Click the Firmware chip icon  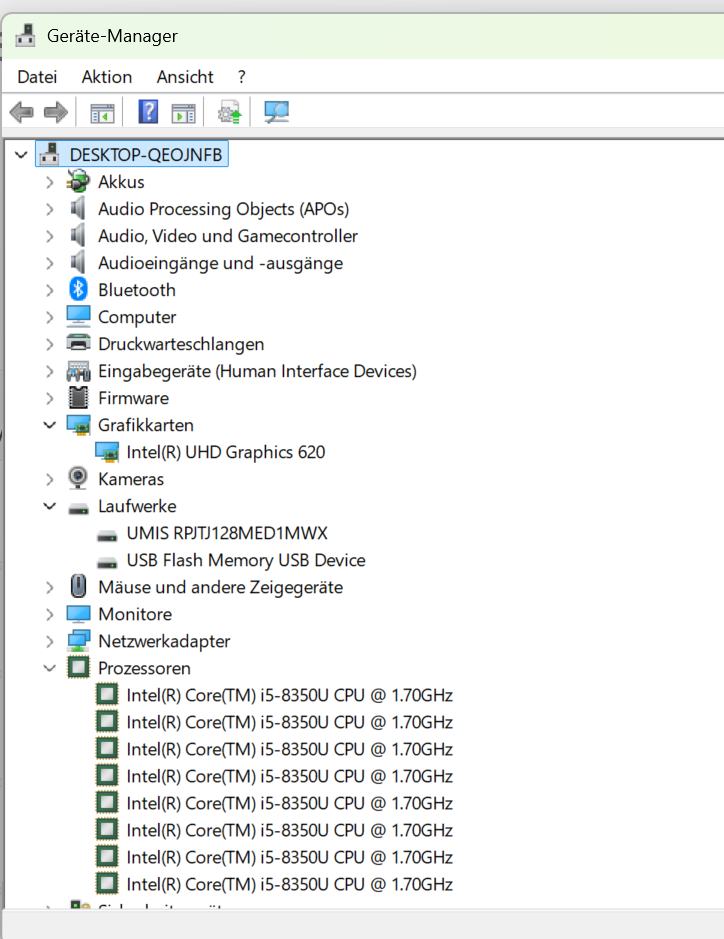tap(78, 398)
